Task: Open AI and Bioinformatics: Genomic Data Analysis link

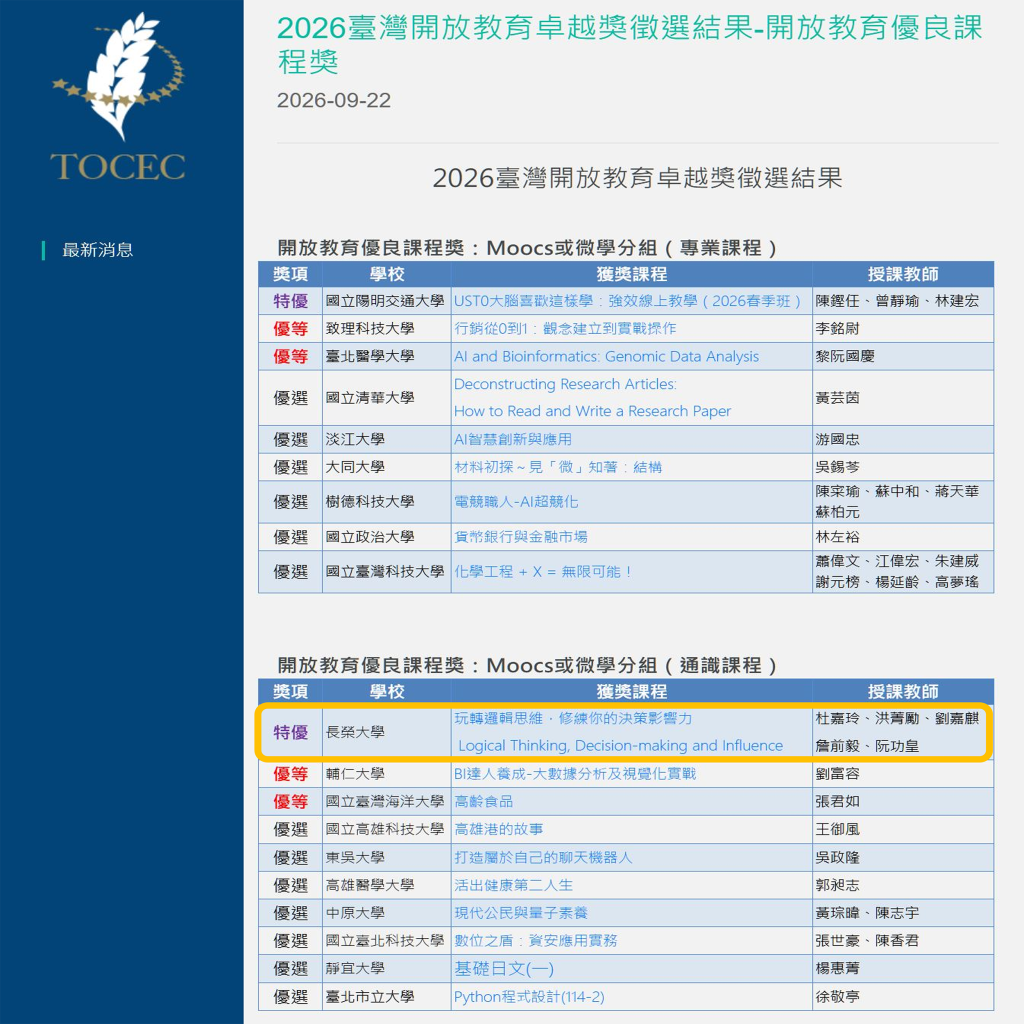Action: 606,357
